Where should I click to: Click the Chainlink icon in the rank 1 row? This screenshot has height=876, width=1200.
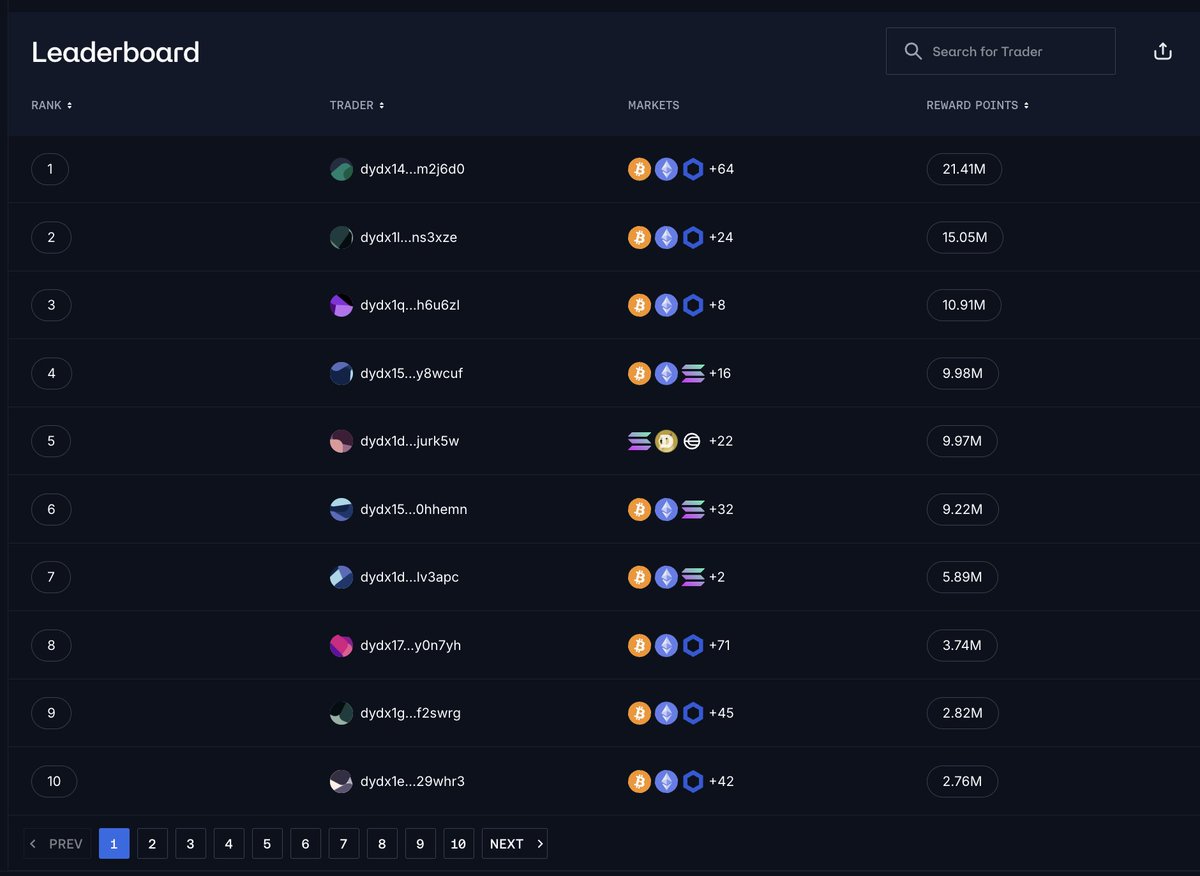coord(693,169)
